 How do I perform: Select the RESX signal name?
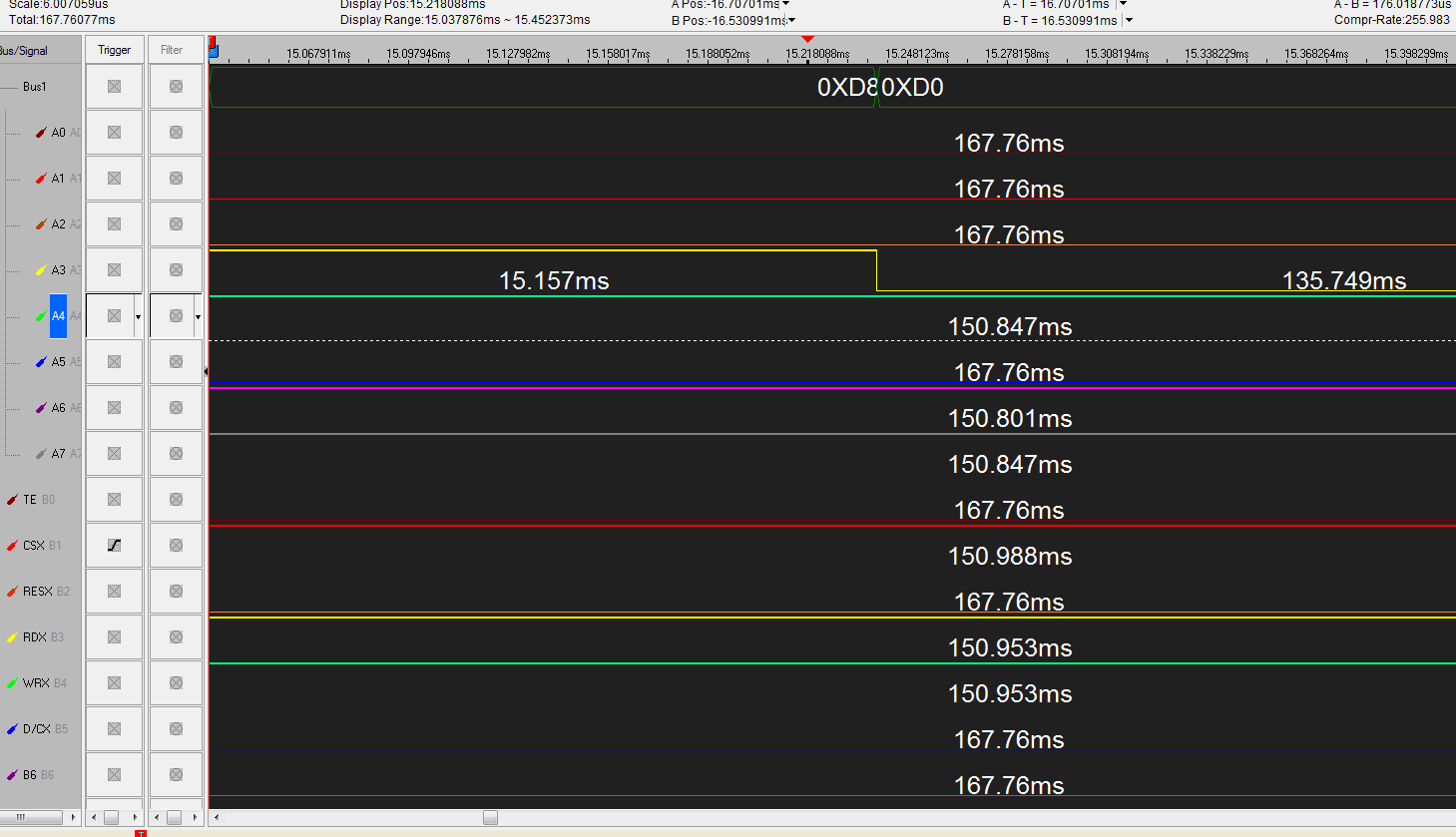(37, 592)
